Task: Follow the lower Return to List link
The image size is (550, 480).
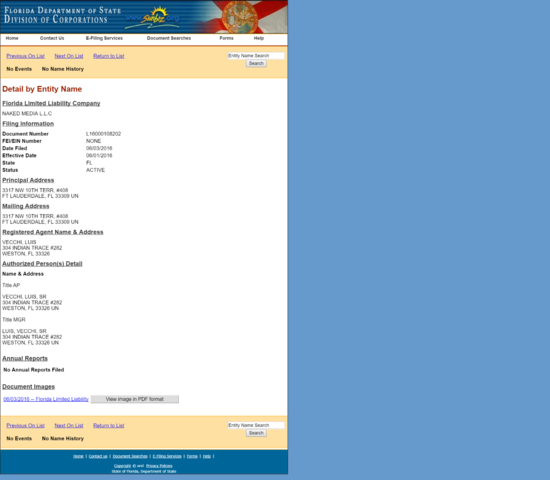Action: 109,426
